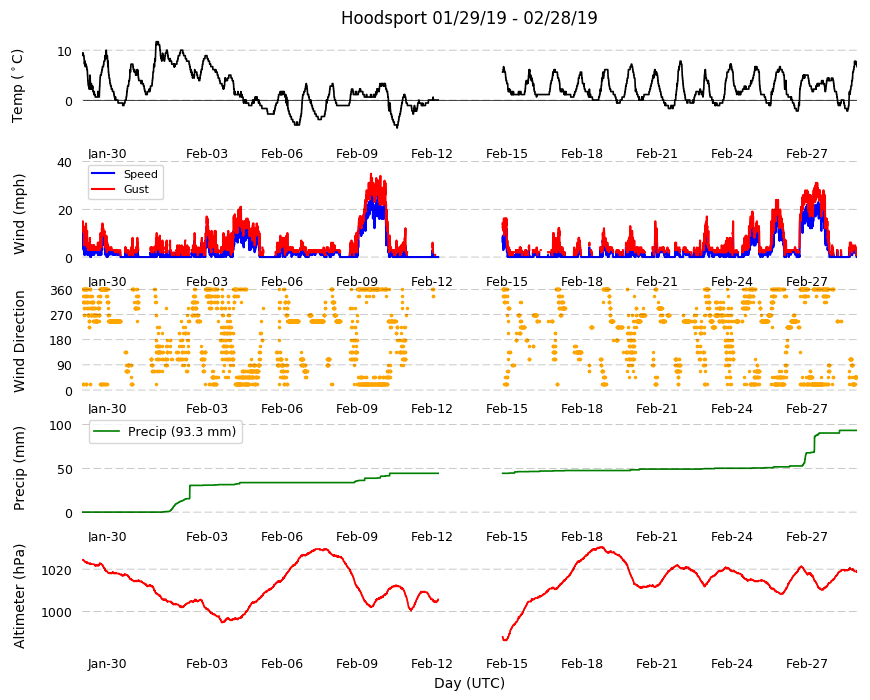This screenshot has width=870, height=700.
Task: Click Jan-30 tick under the altimeter plot
Action: click(x=107, y=663)
